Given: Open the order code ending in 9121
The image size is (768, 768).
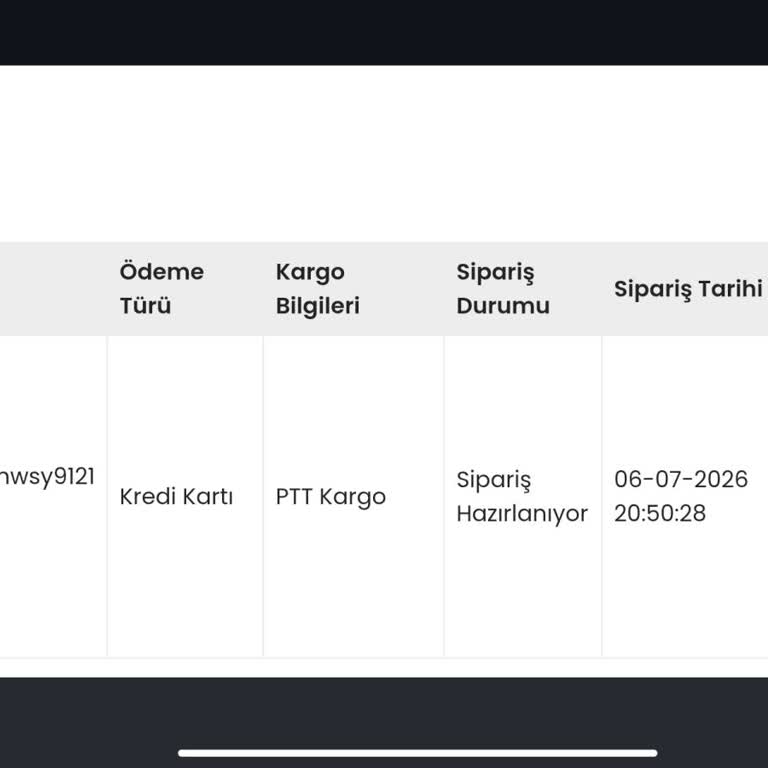Looking at the screenshot, I should pos(48,477).
